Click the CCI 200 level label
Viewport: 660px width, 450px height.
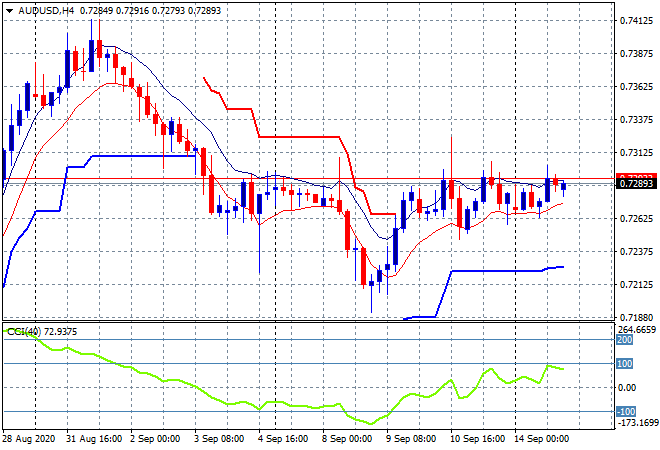click(x=624, y=339)
